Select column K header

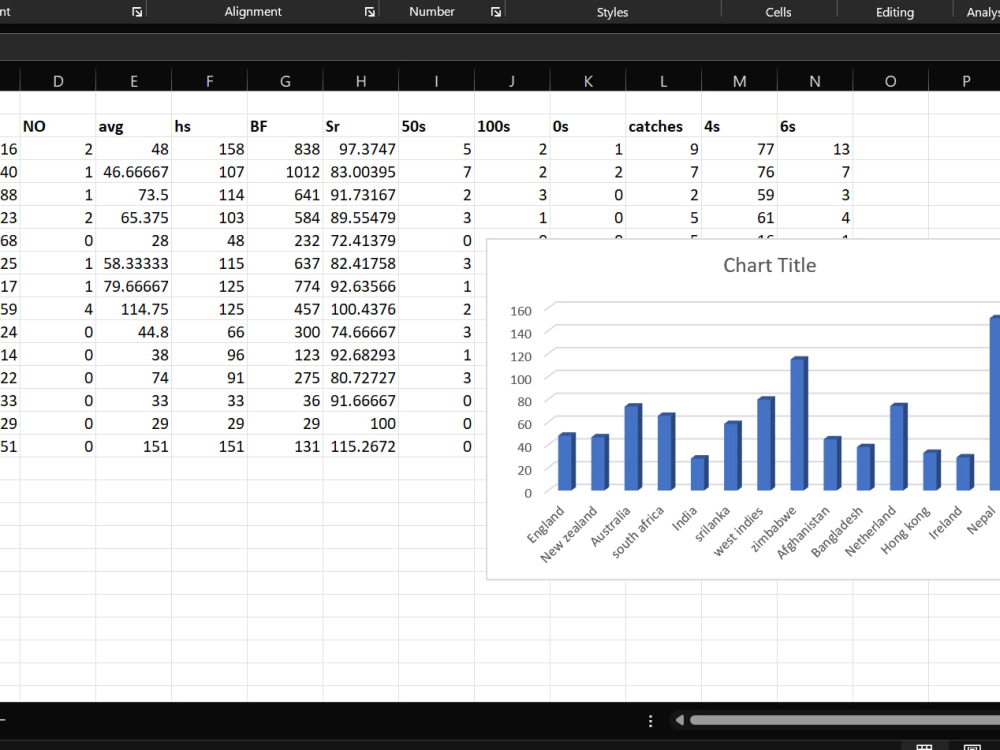[588, 81]
